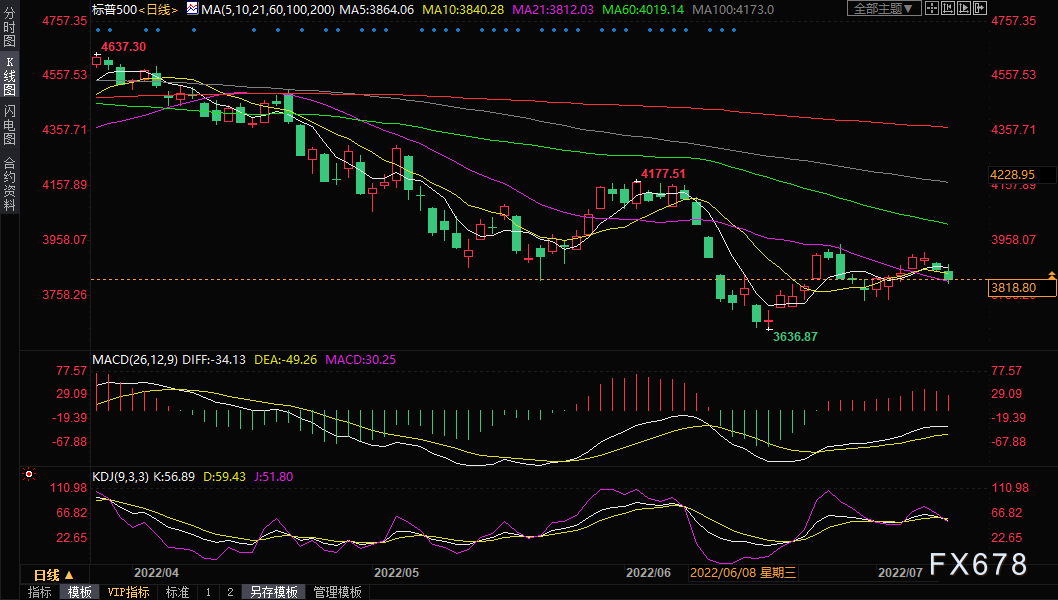Click the crosshair cursor icon
1058x600 pixels.
[x=932, y=8]
